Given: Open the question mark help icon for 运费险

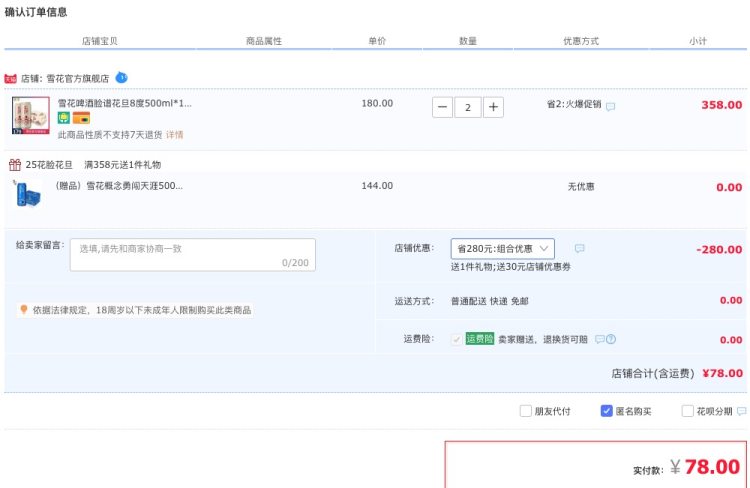Looking at the screenshot, I should click(x=611, y=339).
